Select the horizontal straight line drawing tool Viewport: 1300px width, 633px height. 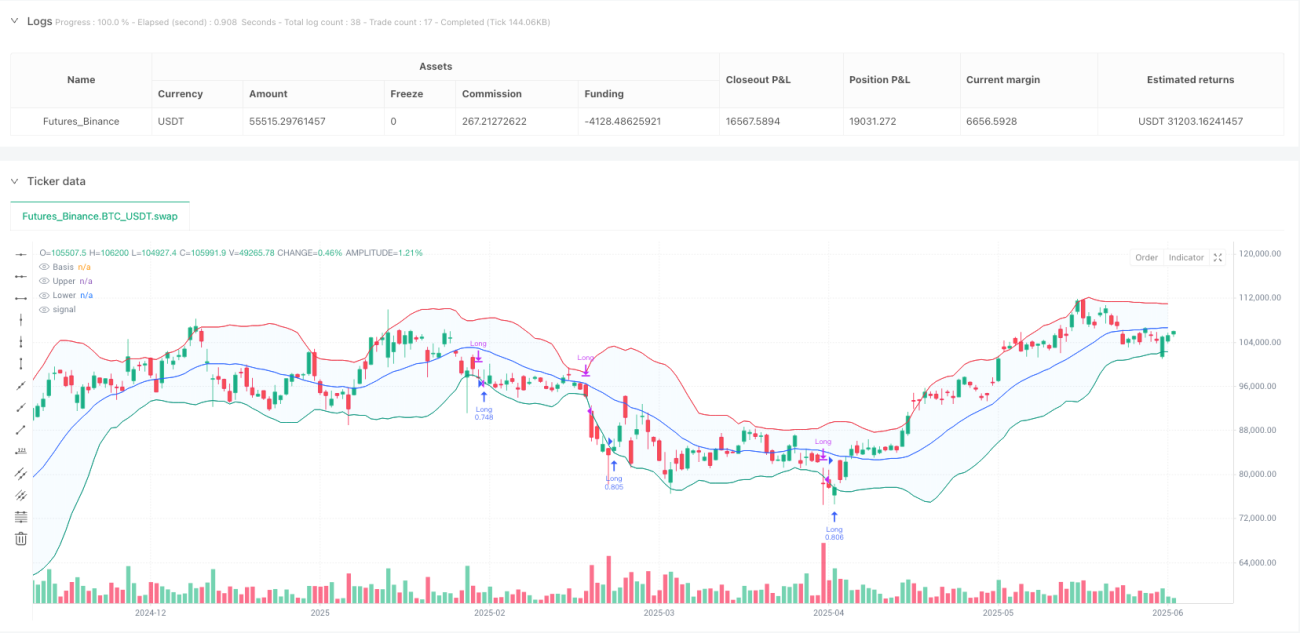pyautogui.click(x=21, y=255)
